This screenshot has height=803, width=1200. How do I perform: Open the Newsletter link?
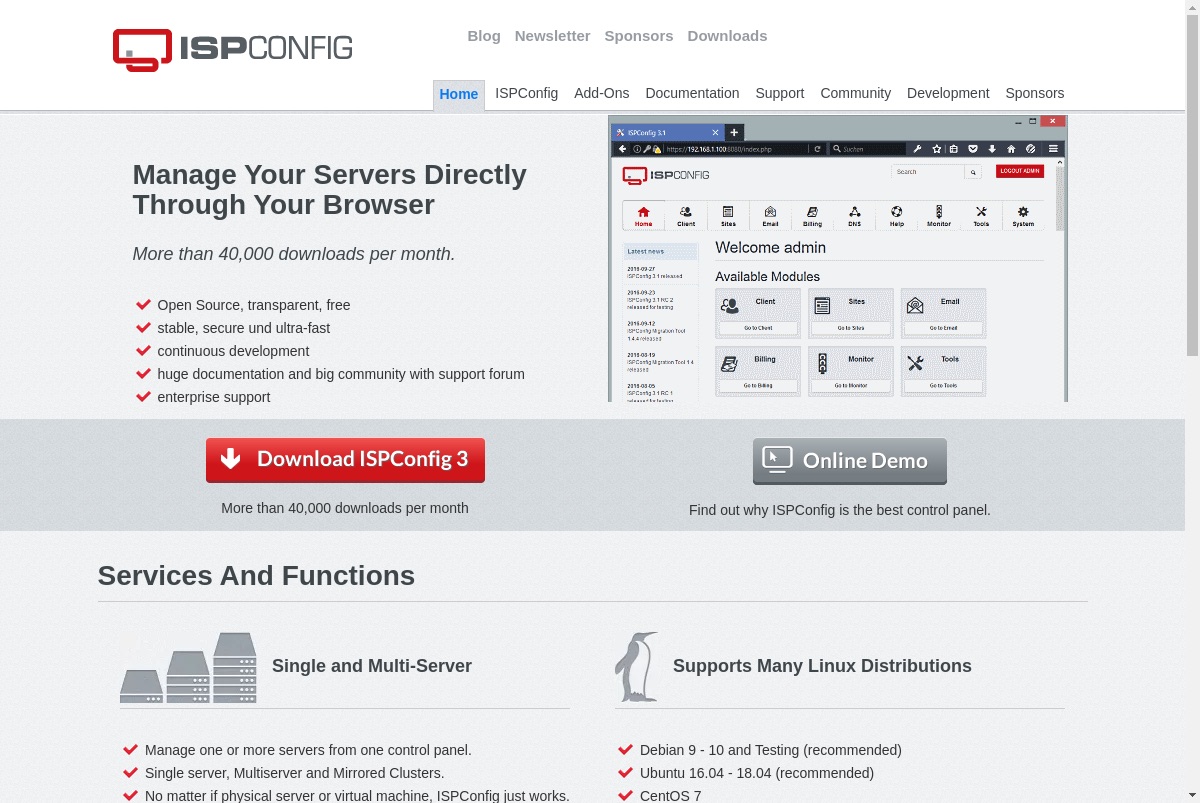[x=552, y=36]
